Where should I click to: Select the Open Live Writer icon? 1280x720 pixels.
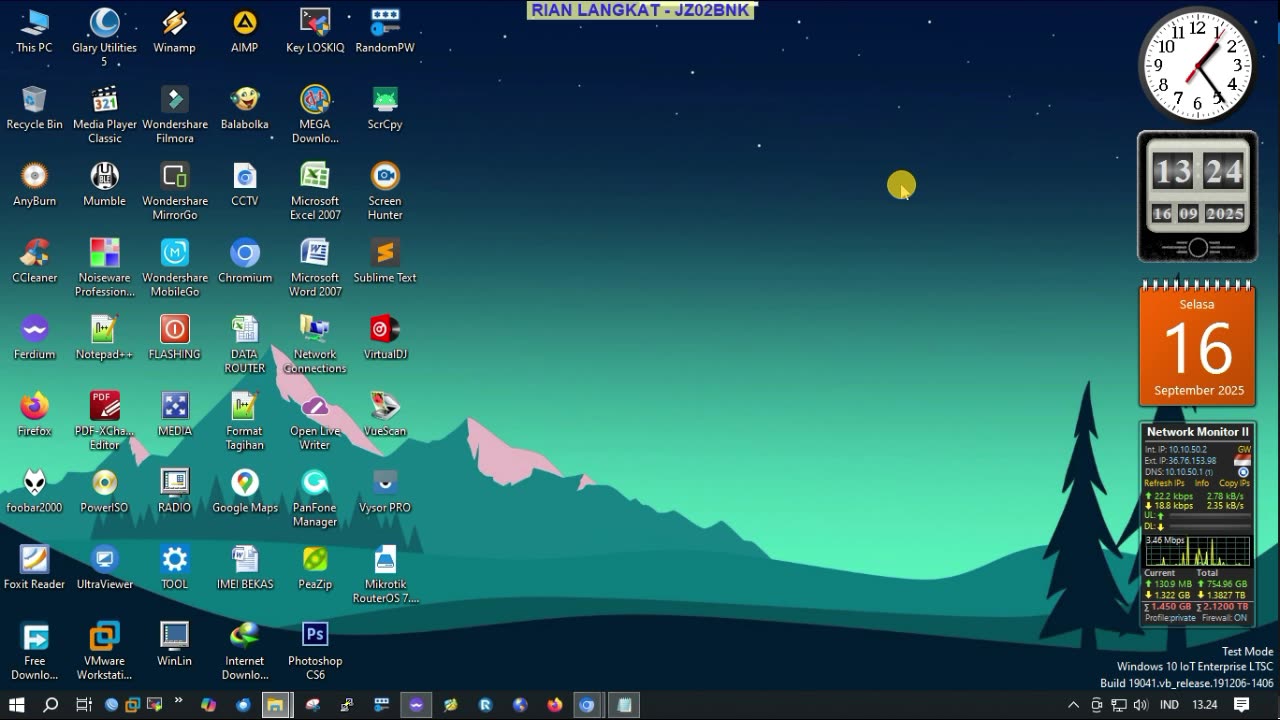[x=315, y=421]
